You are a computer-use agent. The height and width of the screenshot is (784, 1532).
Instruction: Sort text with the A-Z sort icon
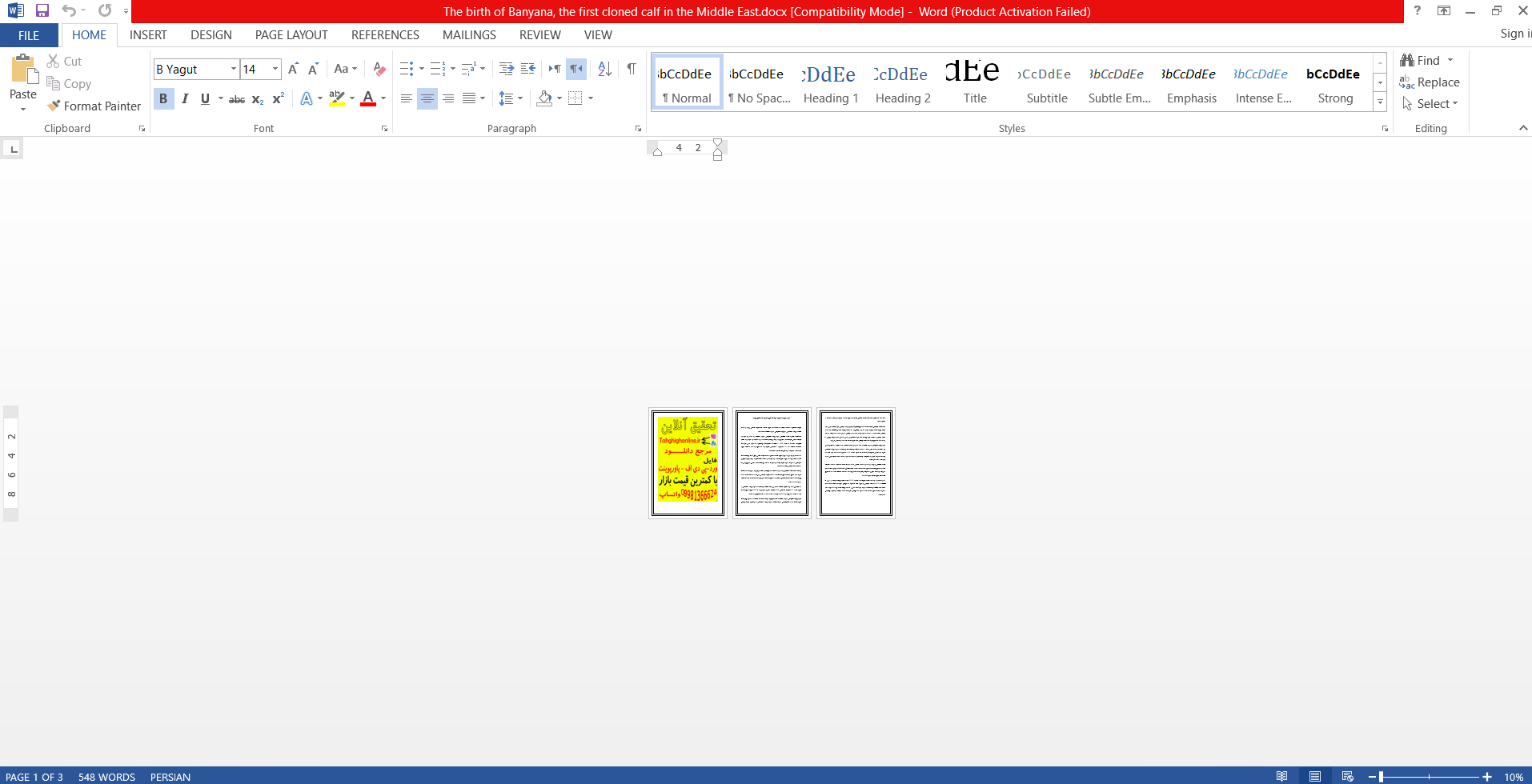click(605, 69)
